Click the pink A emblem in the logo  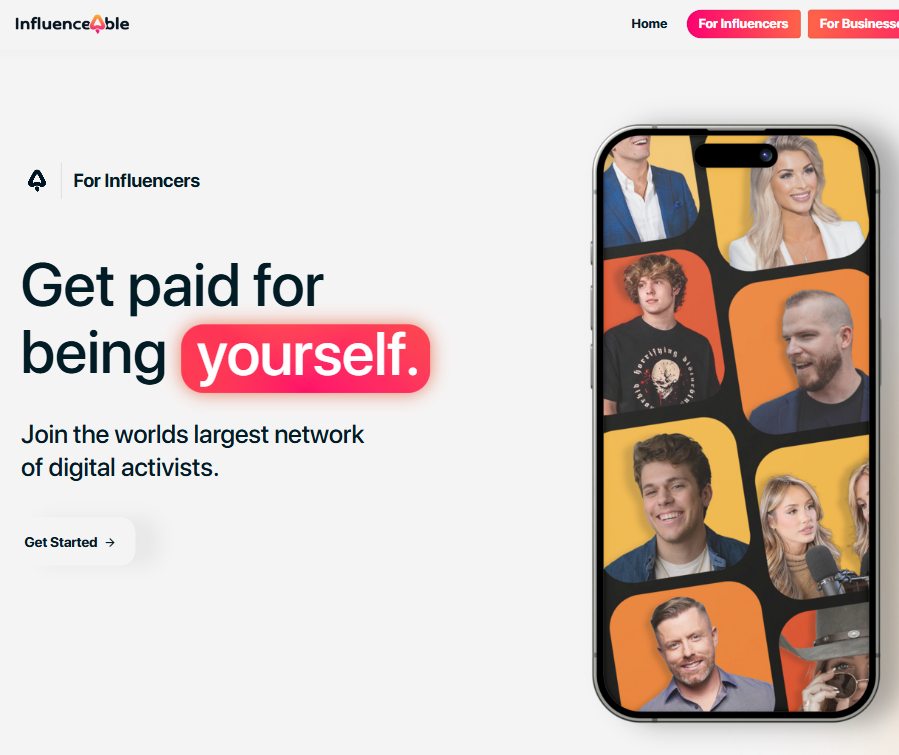[97, 24]
